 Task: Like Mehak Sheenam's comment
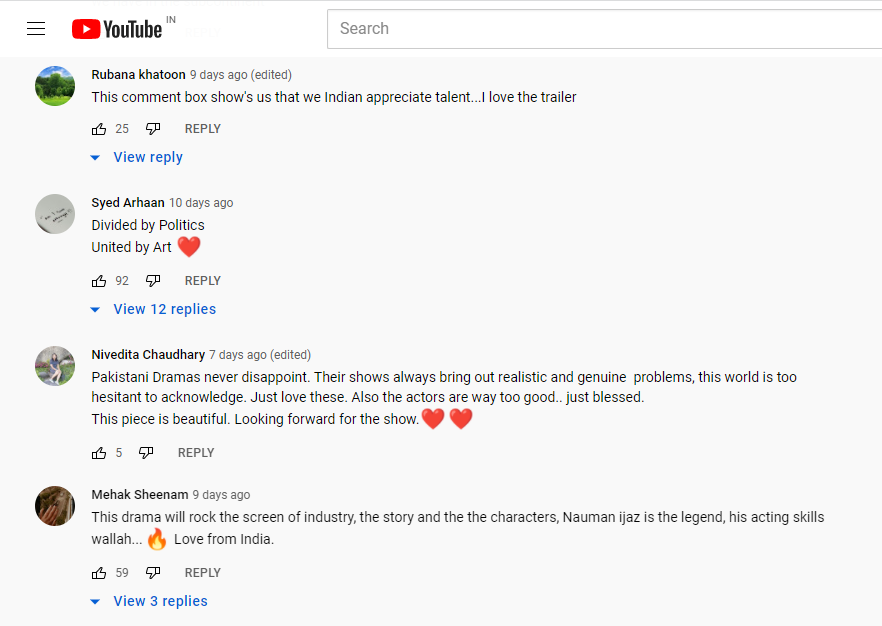(99, 573)
